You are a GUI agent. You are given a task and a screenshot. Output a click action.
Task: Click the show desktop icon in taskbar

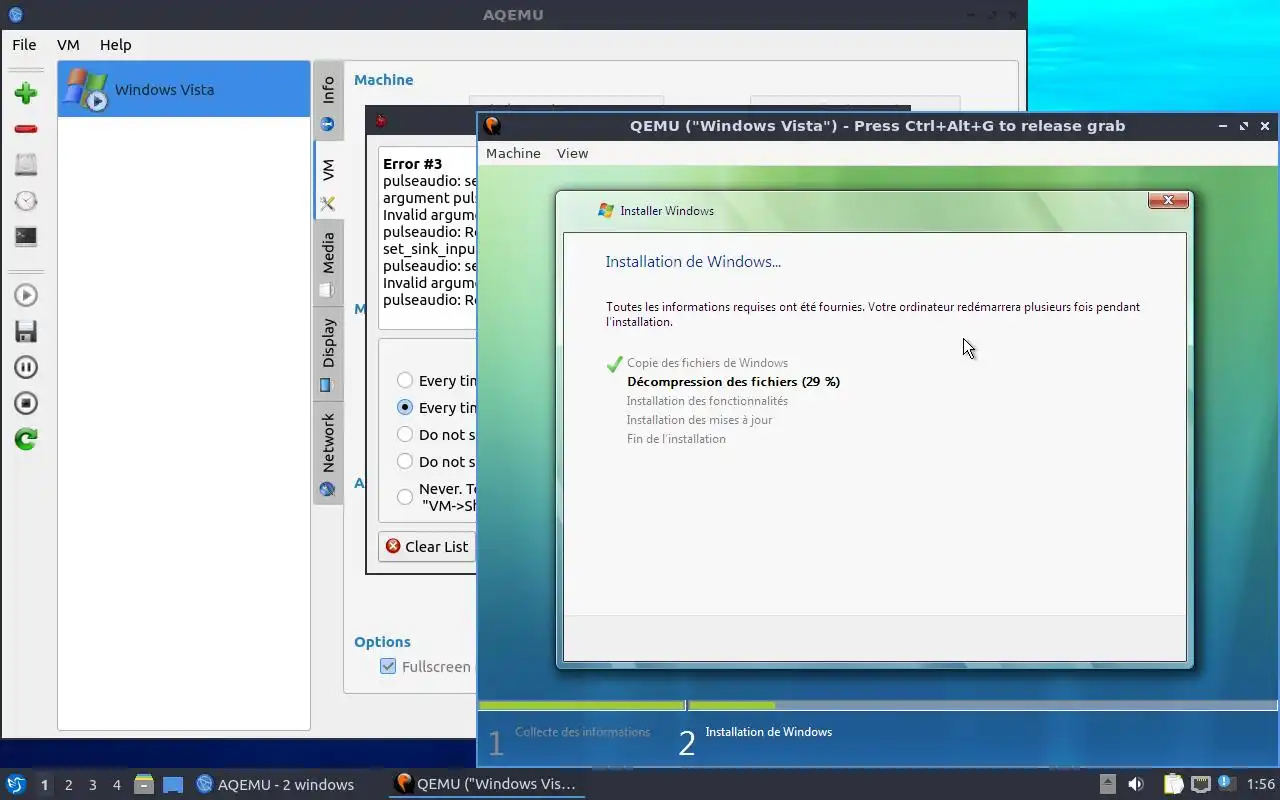(x=173, y=785)
